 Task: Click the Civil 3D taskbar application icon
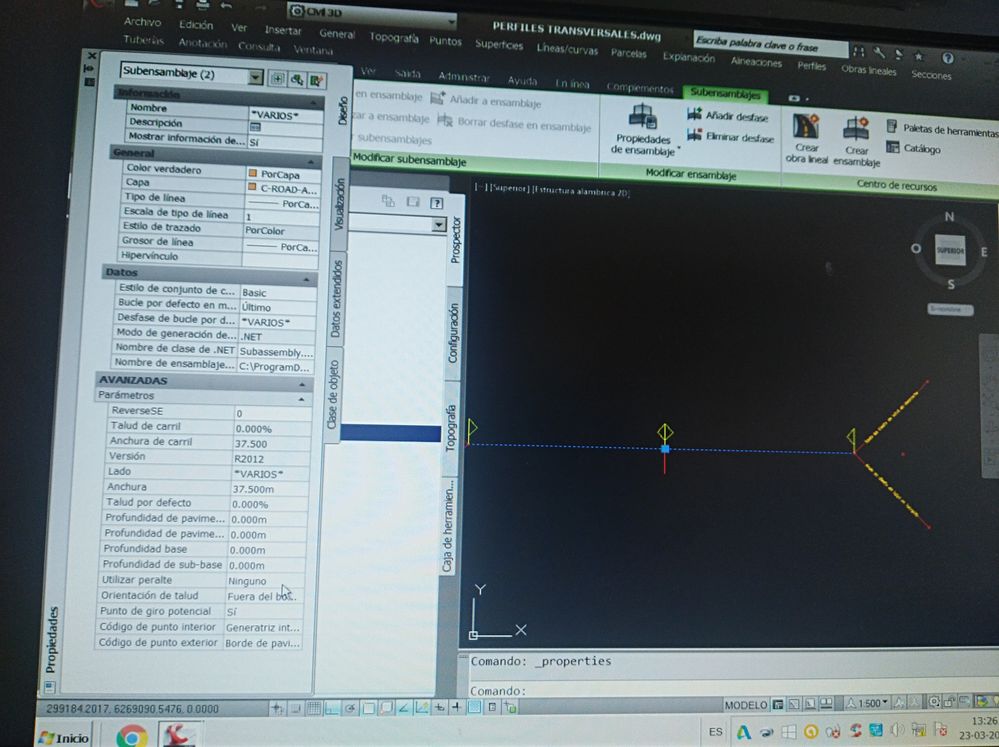click(178, 735)
